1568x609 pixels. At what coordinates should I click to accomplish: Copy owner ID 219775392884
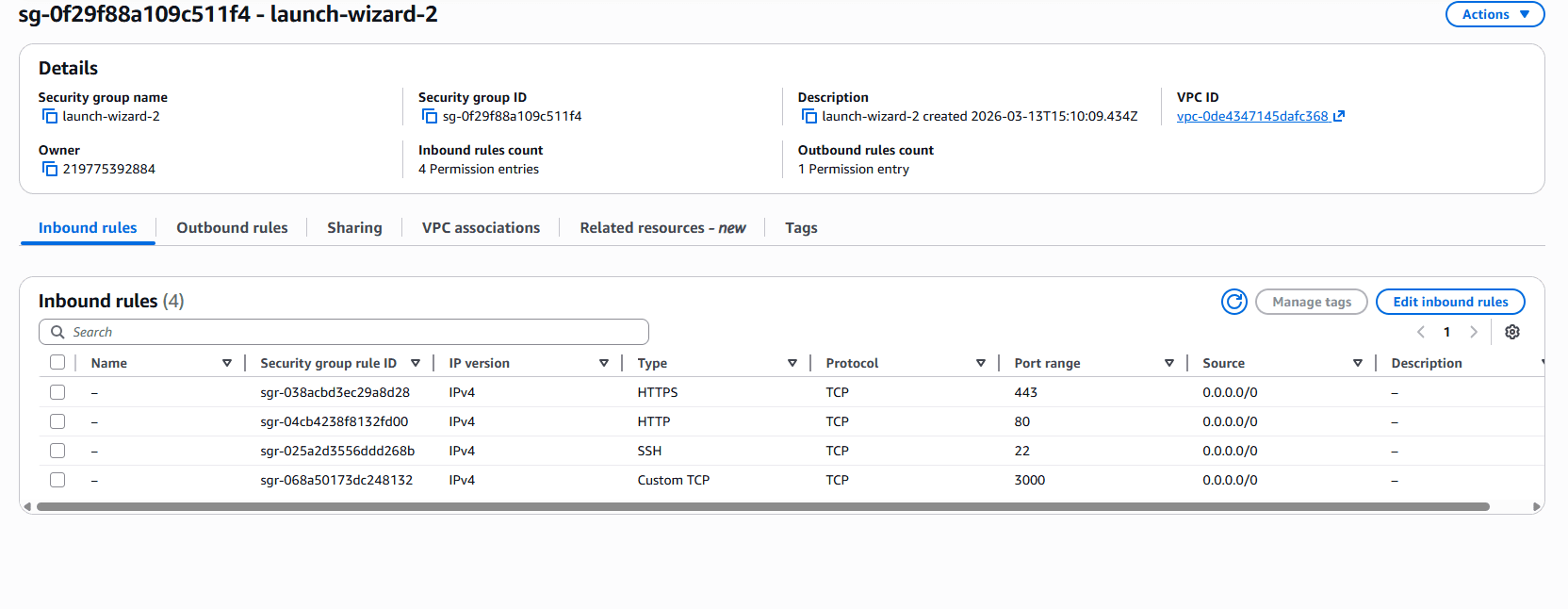coord(50,170)
